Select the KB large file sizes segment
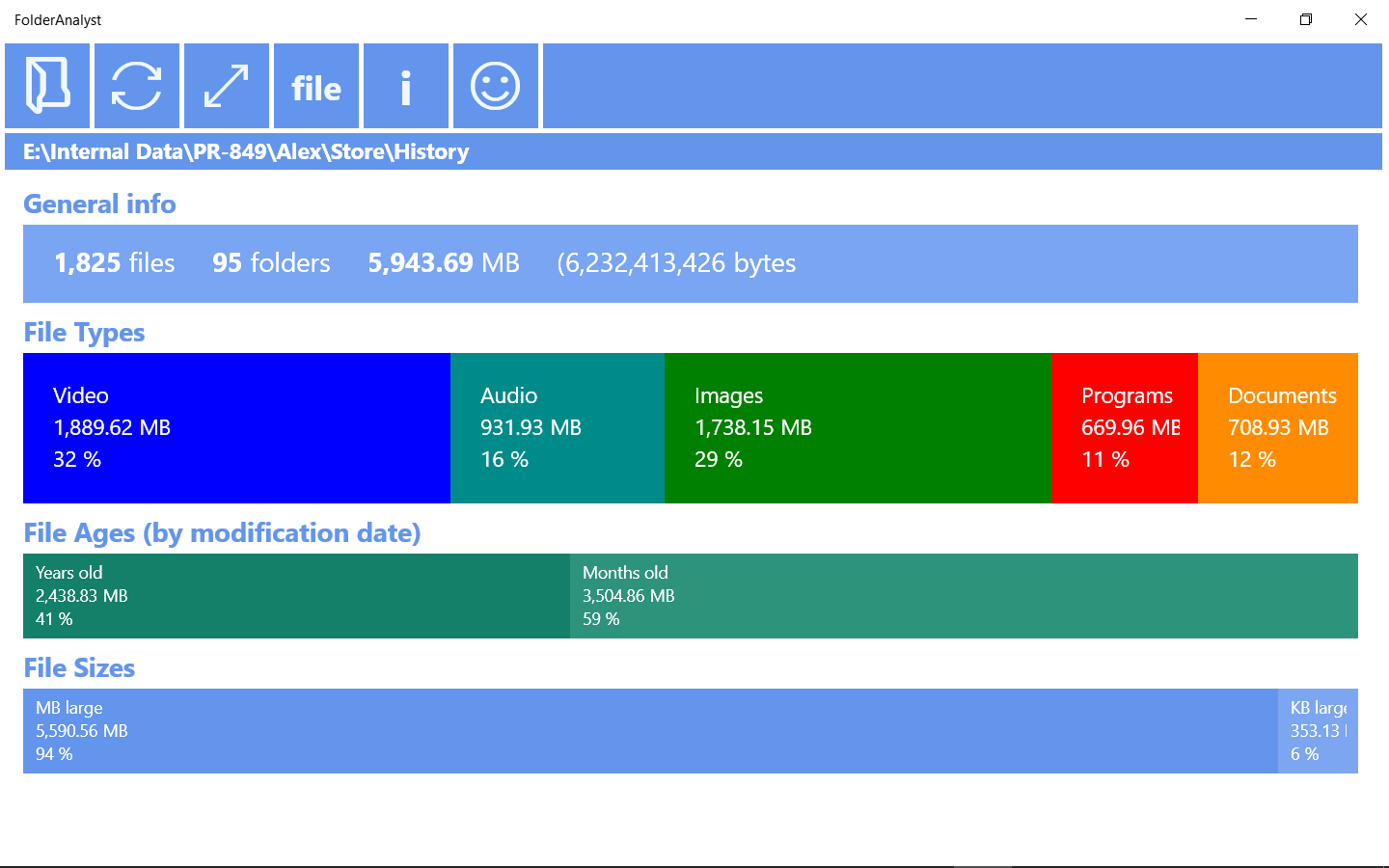 (1318, 731)
